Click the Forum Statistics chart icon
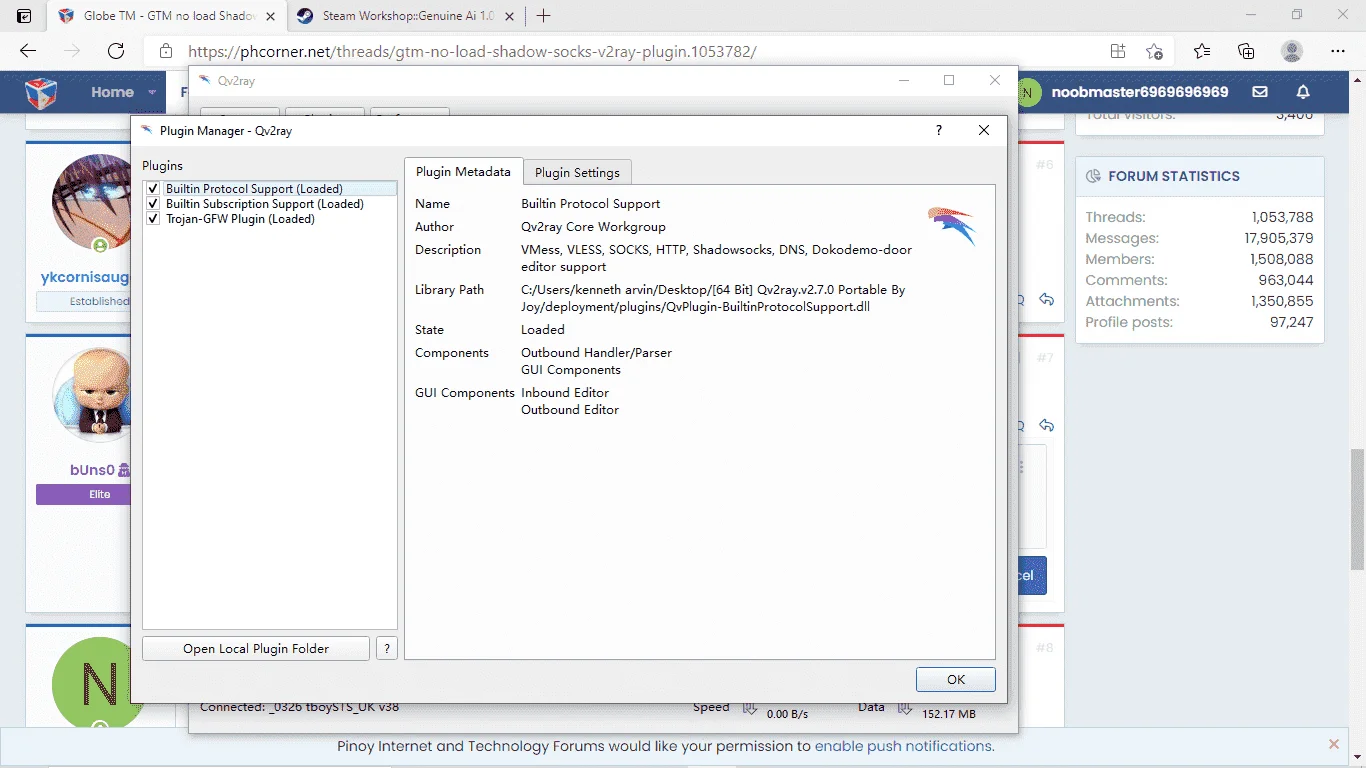 1093,176
